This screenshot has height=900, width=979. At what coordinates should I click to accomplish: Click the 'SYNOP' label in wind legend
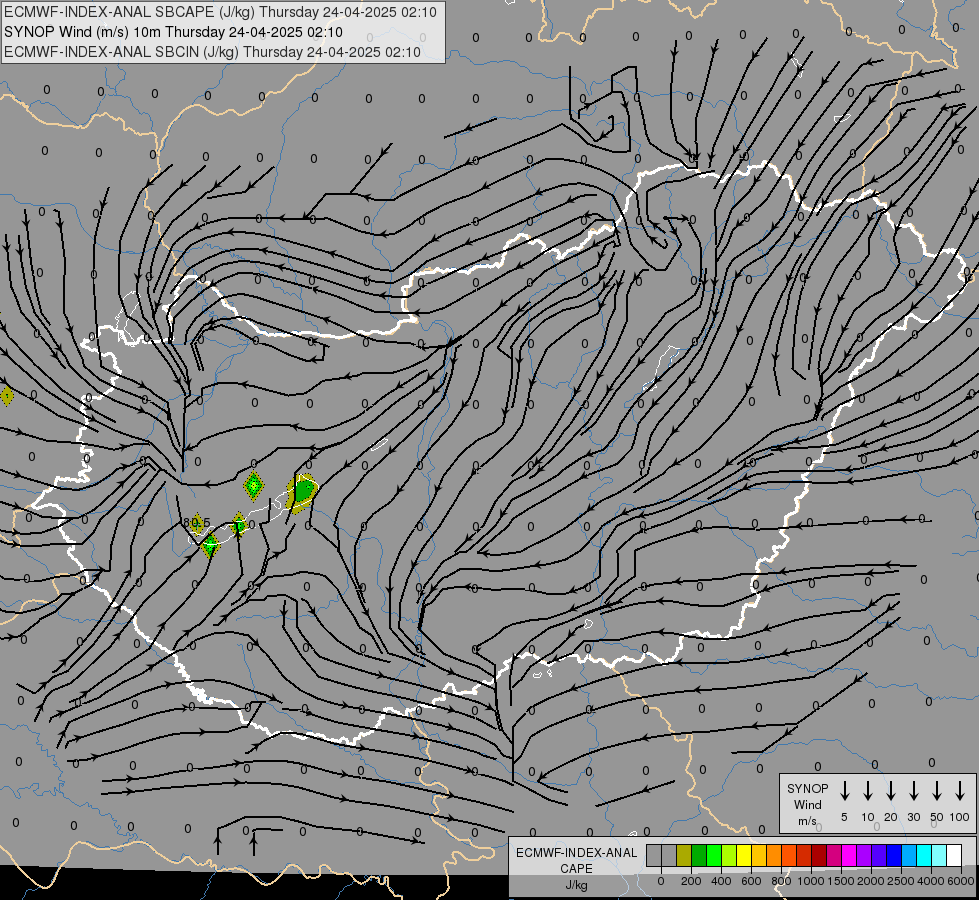[807, 788]
